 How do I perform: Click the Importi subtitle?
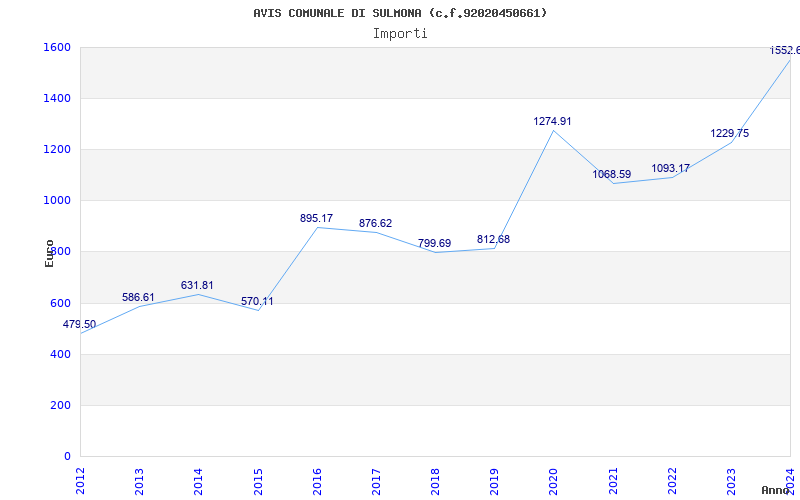pos(400,34)
